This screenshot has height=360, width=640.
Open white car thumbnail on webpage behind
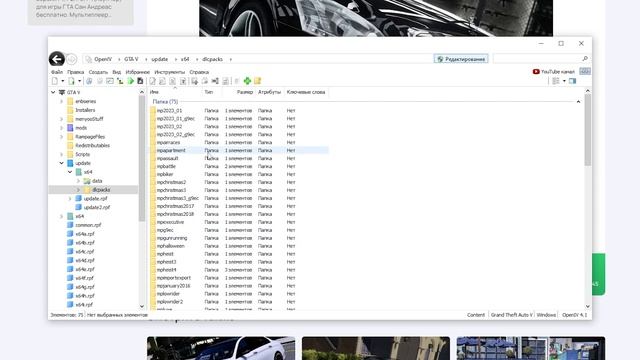[221, 348]
